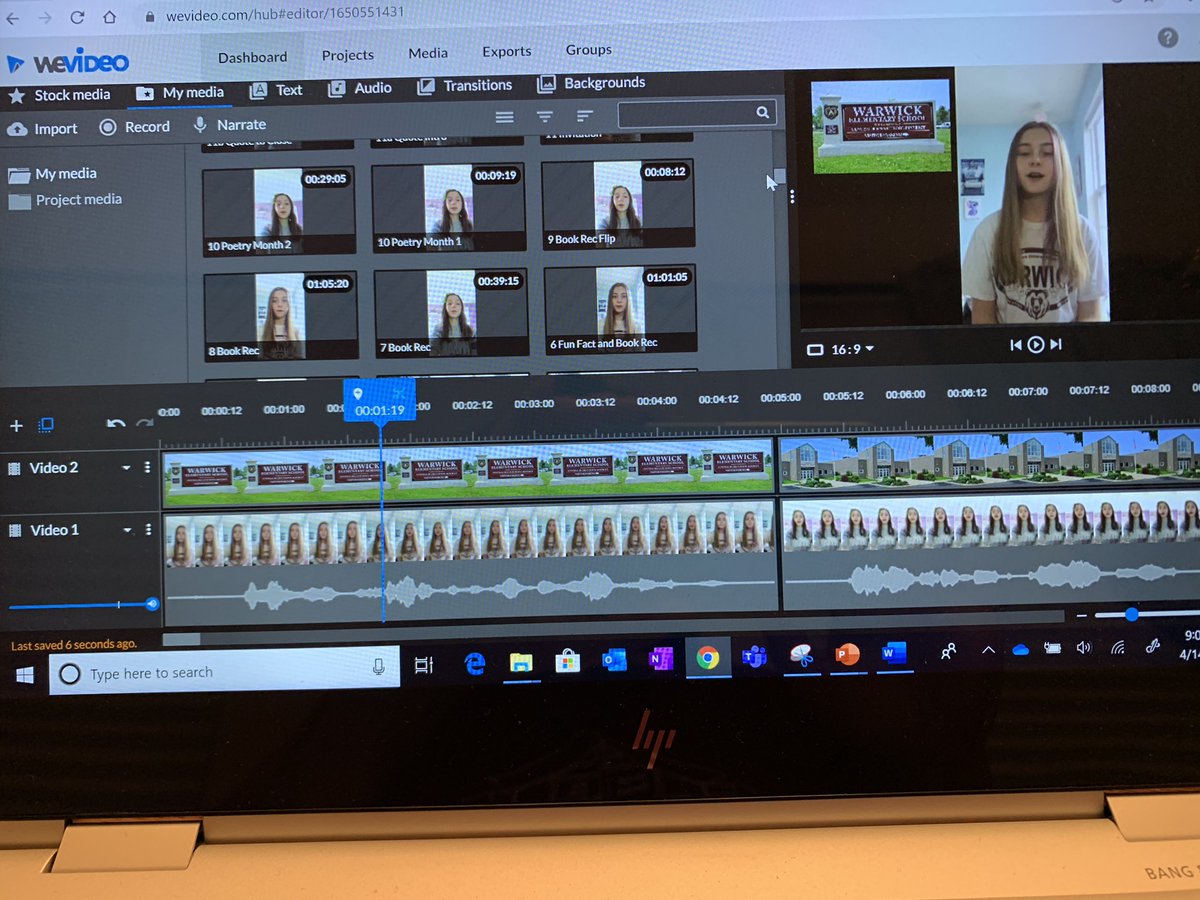Open Microsoft Teams from the taskbar
The width and height of the screenshot is (1200, 900).
tap(753, 656)
